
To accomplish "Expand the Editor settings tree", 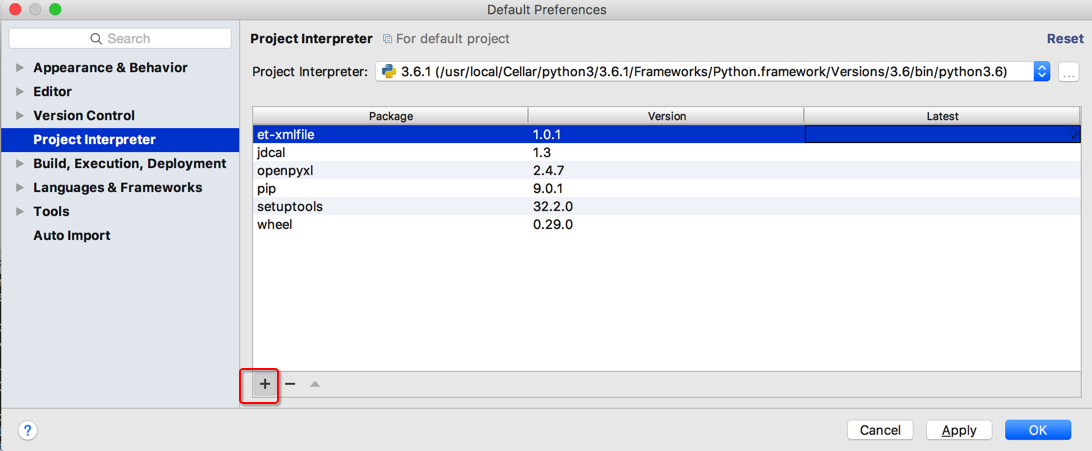I will coord(19,92).
